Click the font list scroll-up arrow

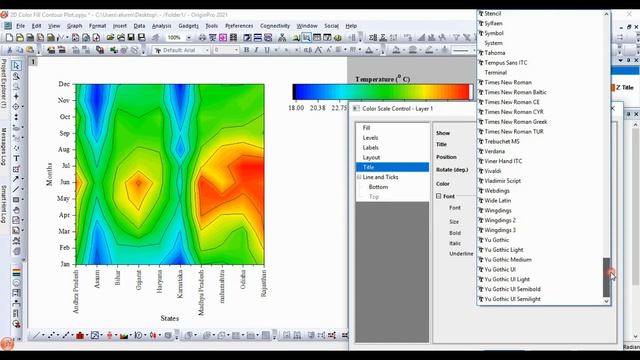point(607,14)
